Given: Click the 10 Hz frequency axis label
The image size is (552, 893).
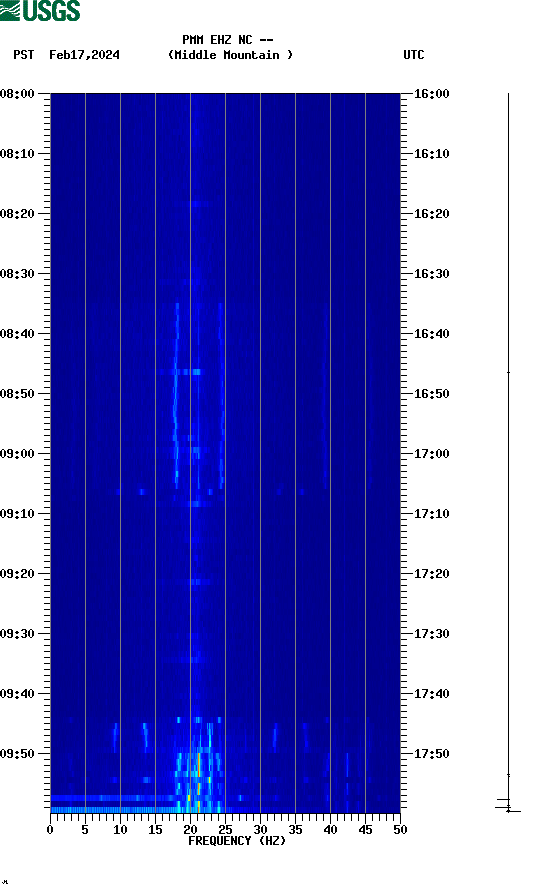Looking at the screenshot, I should click(x=120, y=830).
